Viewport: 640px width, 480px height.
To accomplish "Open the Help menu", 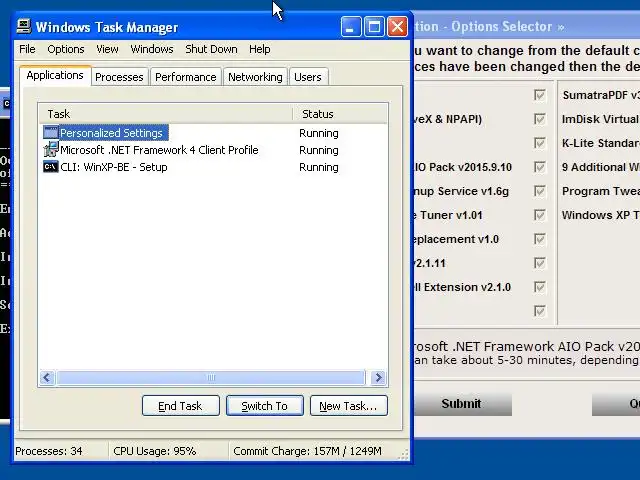I will [260, 49].
